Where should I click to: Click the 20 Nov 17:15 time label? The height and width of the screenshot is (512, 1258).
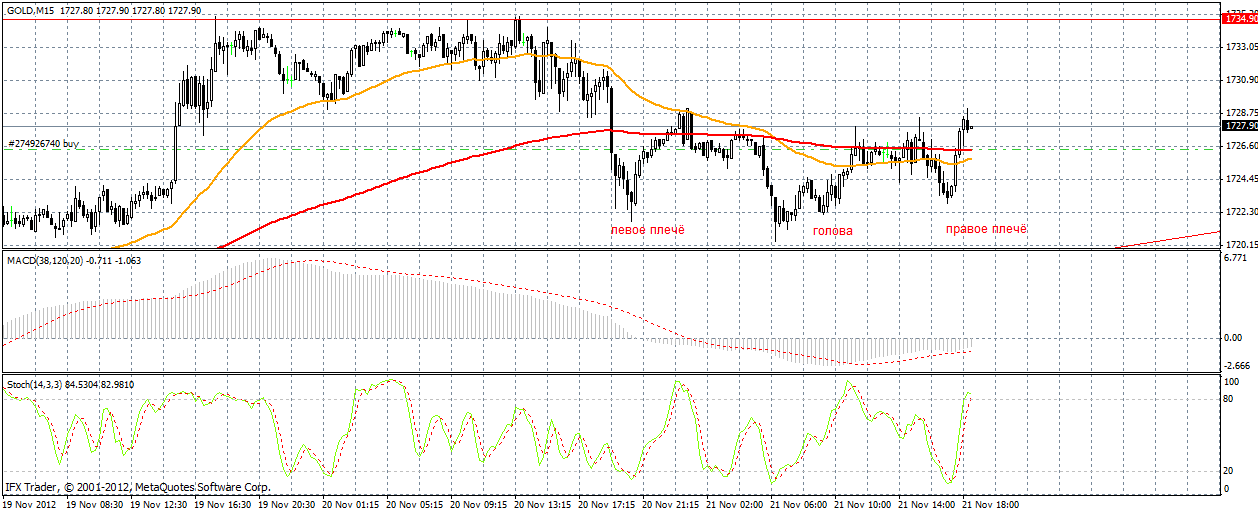605,505
